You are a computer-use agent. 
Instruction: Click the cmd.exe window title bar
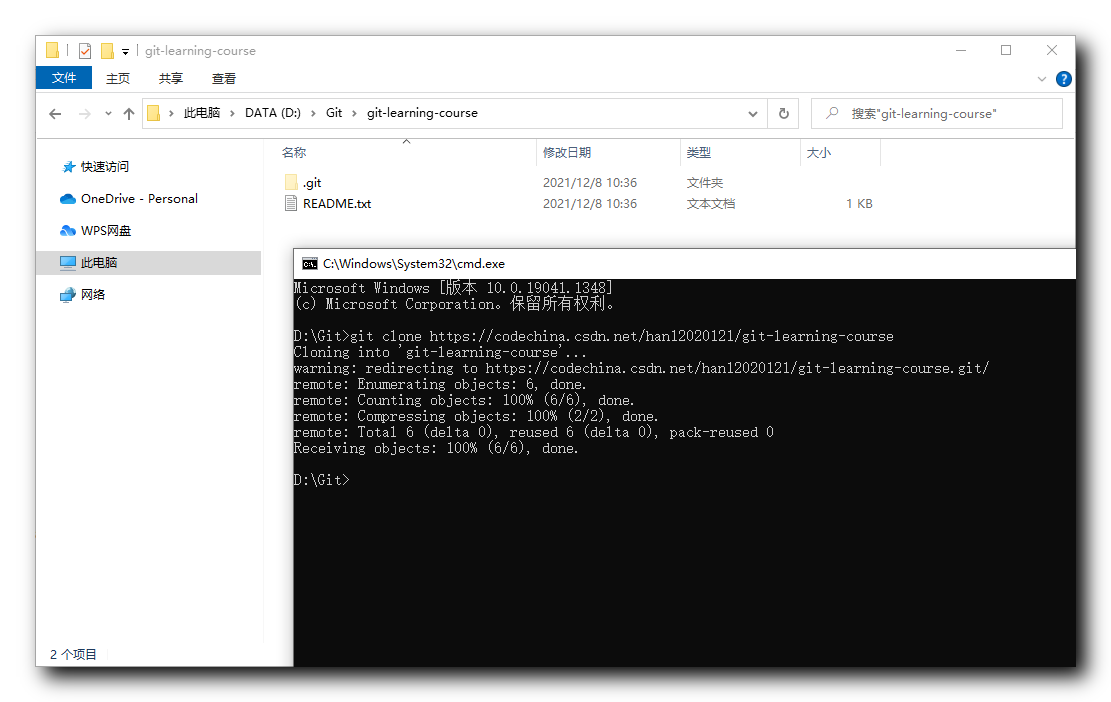click(684, 264)
